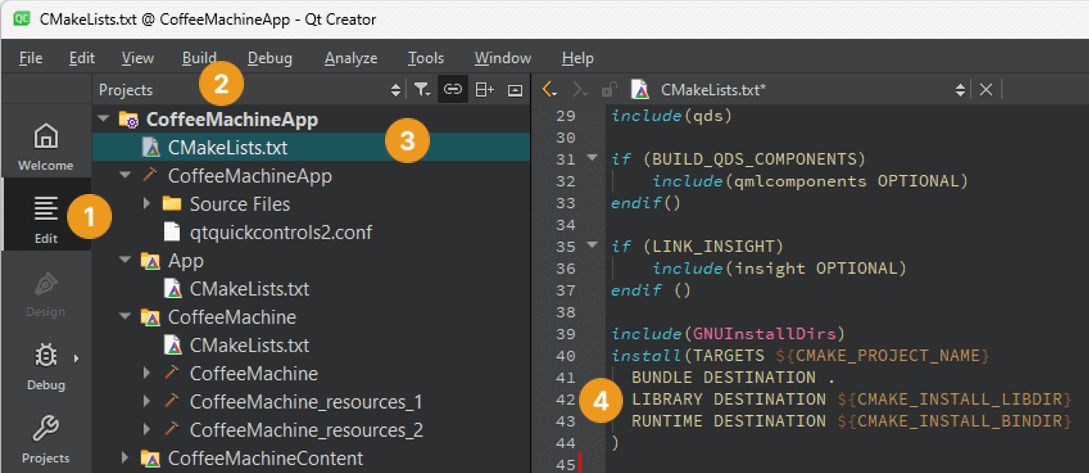This screenshot has height=473, width=1089.
Task: Open the Analyze menu
Action: click(350, 58)
